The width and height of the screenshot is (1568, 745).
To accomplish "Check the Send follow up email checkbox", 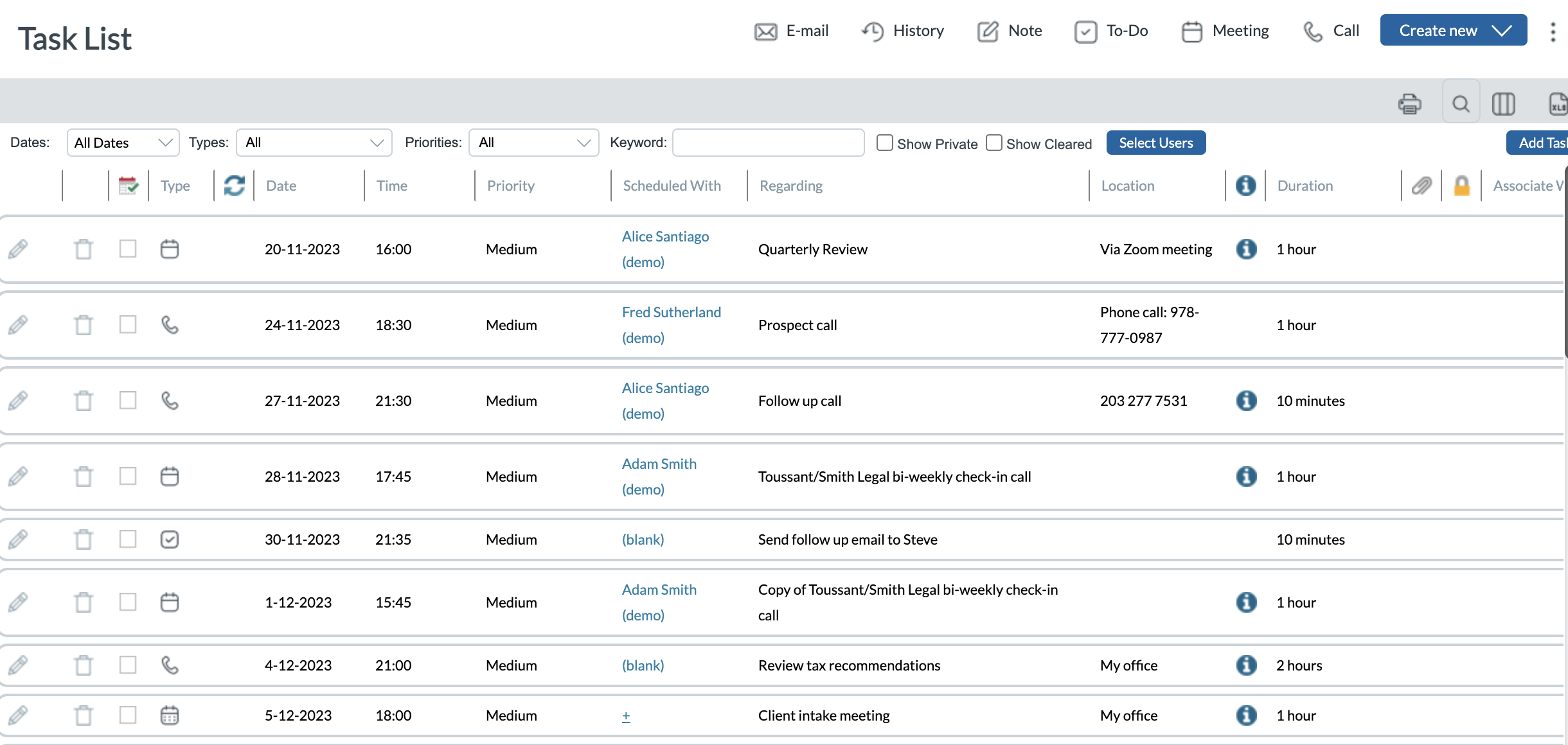I will click(128, 539).
